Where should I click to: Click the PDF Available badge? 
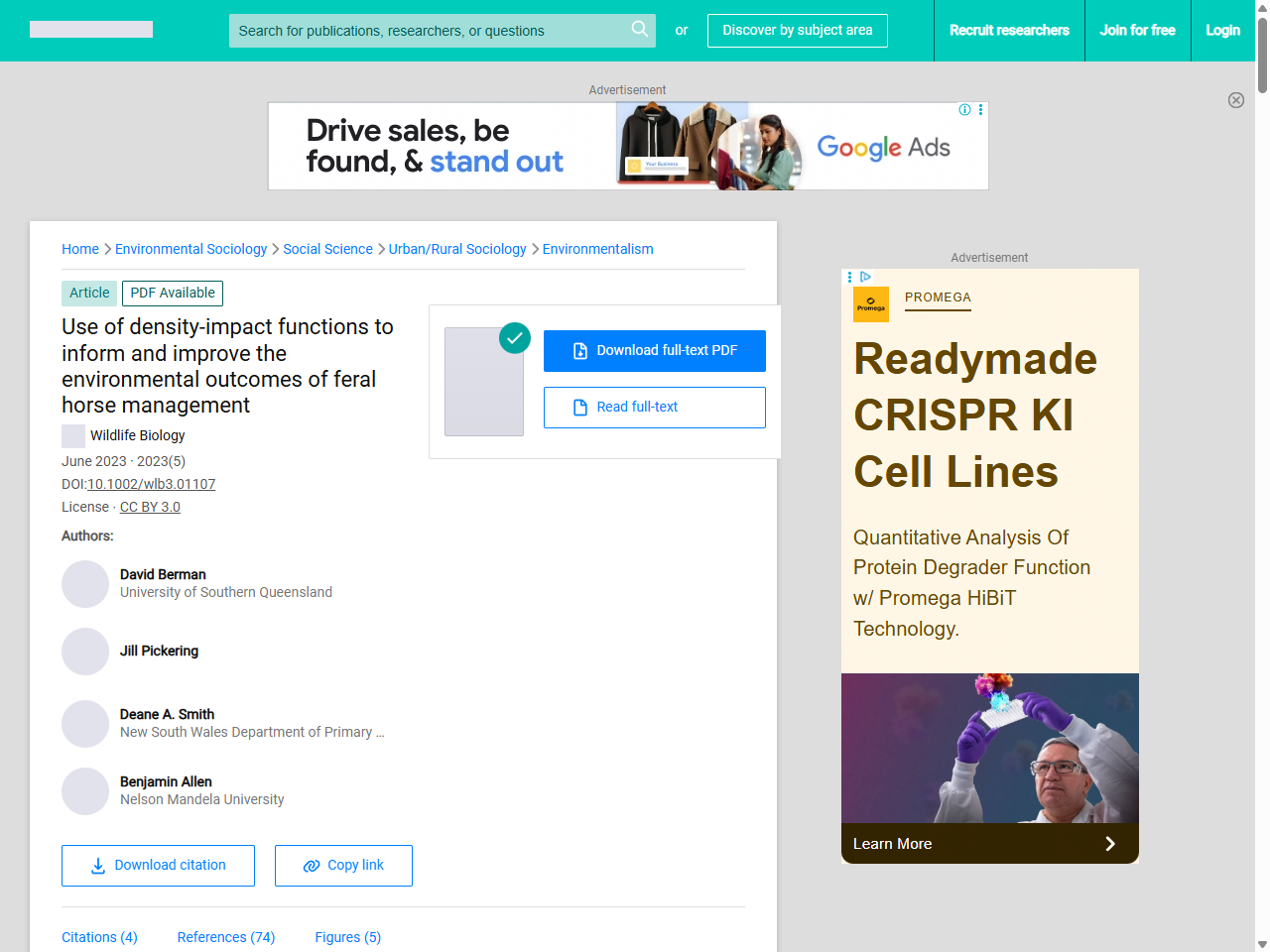(173, 294)
